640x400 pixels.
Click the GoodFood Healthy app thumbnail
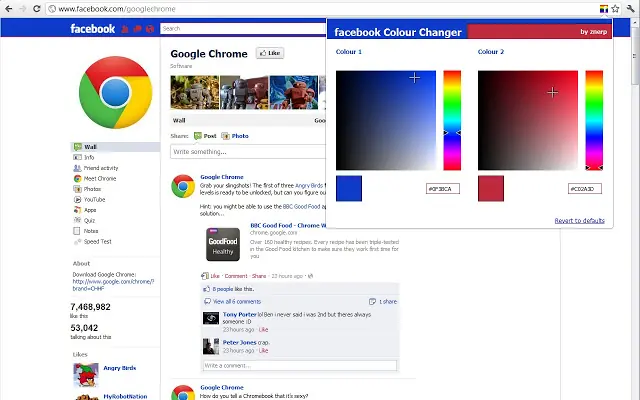(x=222, y=244)
